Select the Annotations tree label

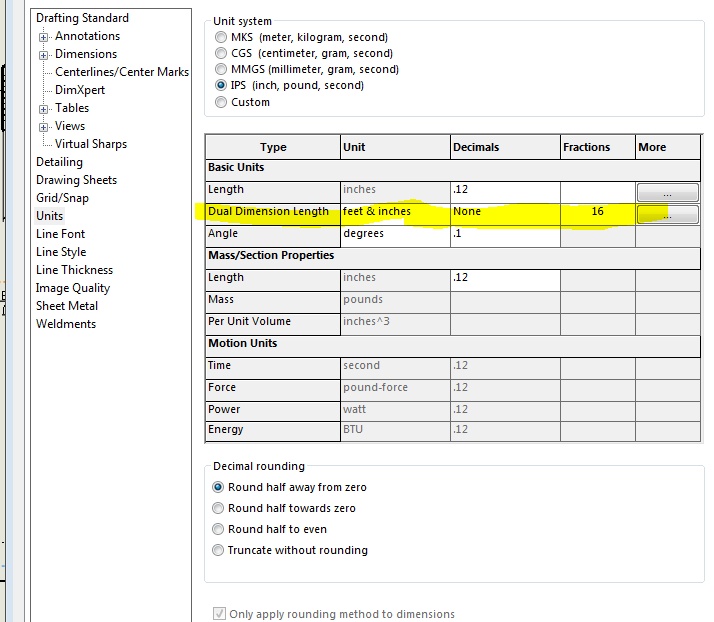(x=88, y=36)
